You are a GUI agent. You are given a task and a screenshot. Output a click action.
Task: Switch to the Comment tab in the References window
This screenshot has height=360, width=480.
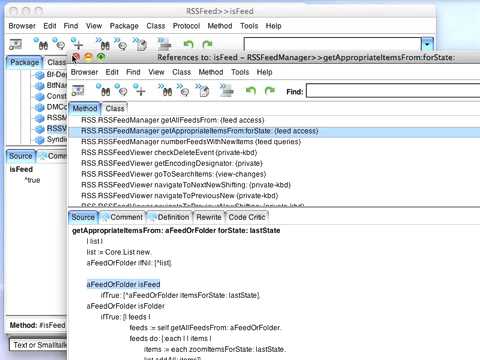pyautogui.click(x=123, y=217)
